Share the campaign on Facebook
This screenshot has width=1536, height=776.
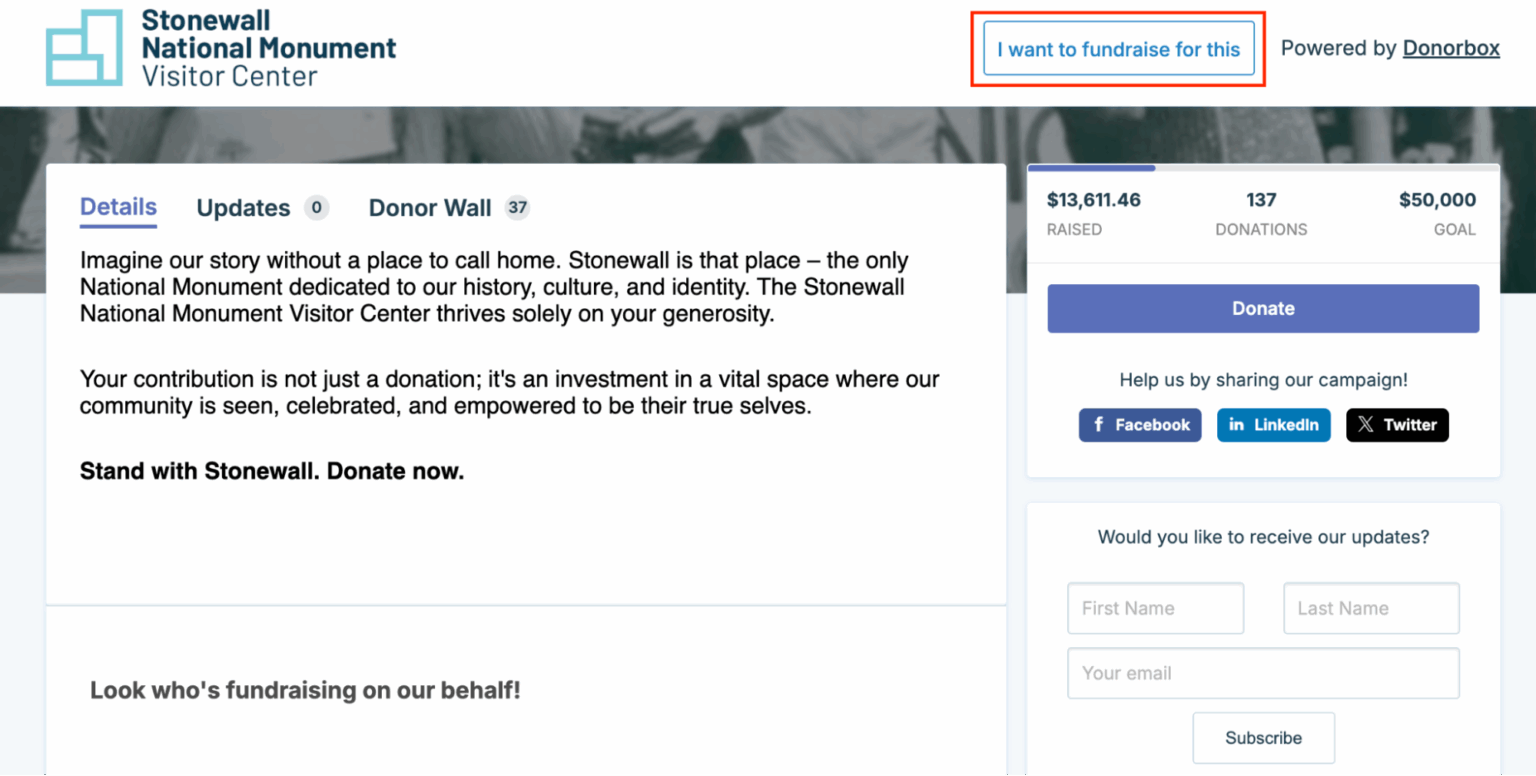pos(1140,425)
